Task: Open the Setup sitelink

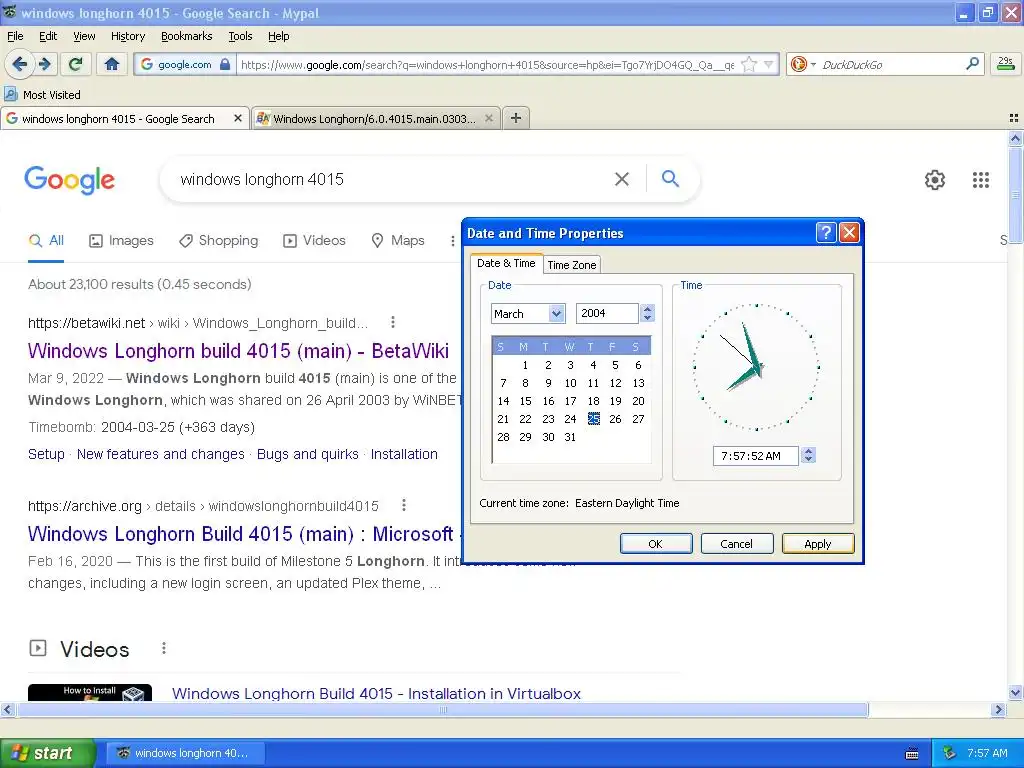Action: click(46, 454)
